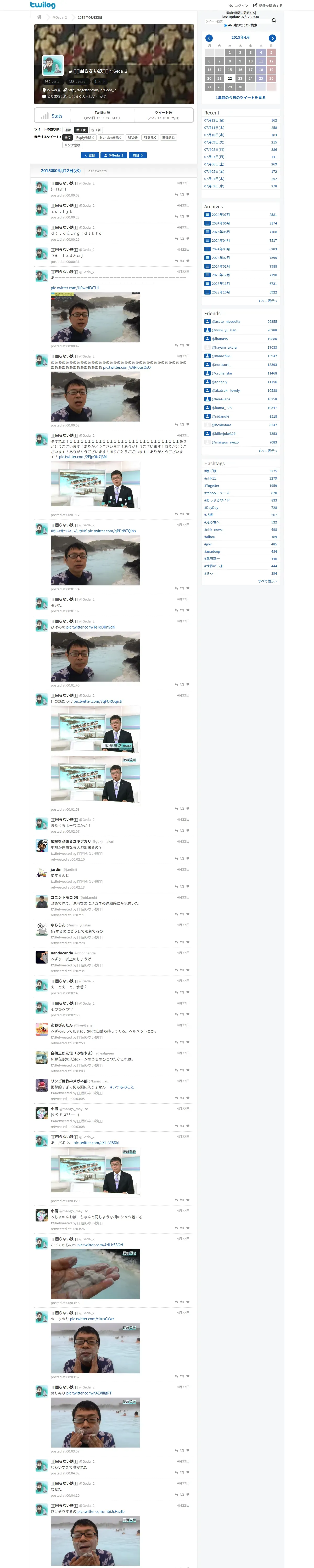The image size is (314, 1568).
Task: Show only retweets with RTのみ
Action: 132,137
